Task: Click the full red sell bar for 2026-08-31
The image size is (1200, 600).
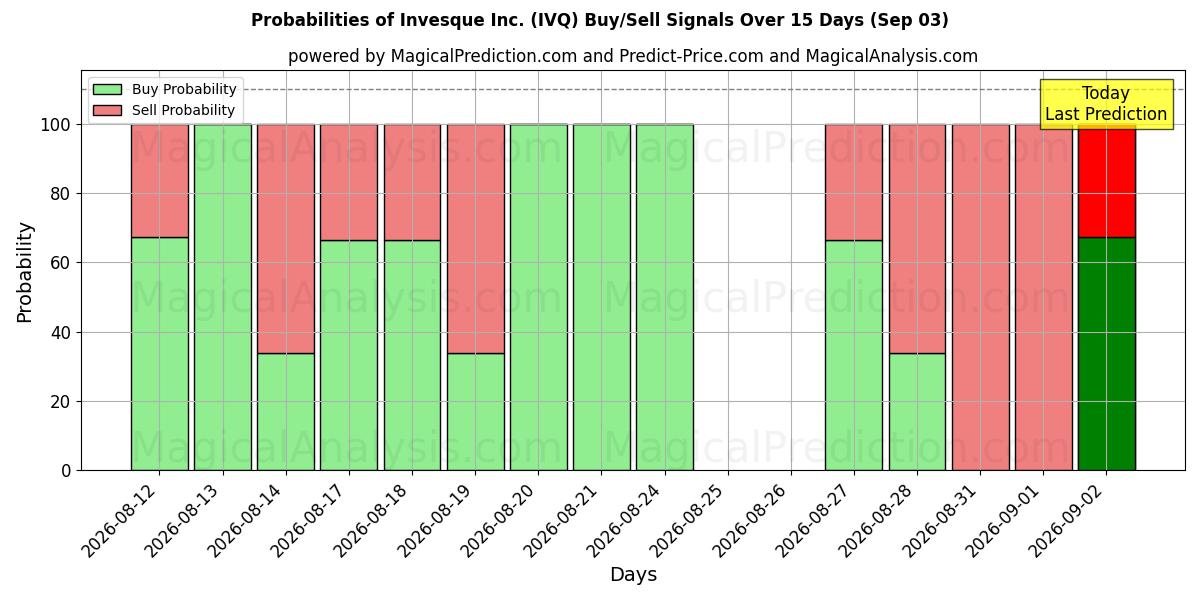Action: tap(980, 297)
